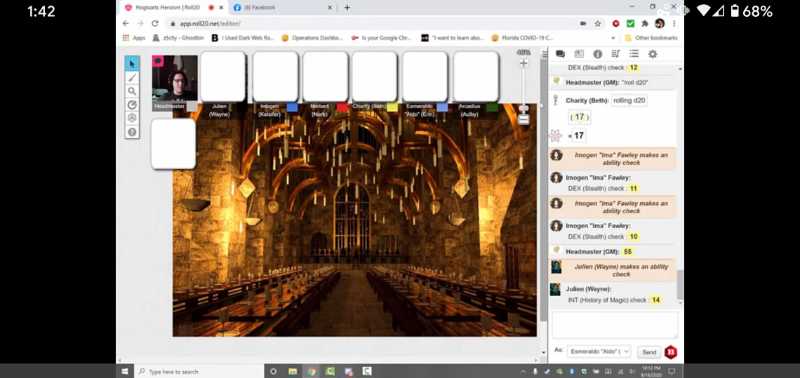
Task: Click Imogen's blue color swatch
Action: (x=292, y=107)
